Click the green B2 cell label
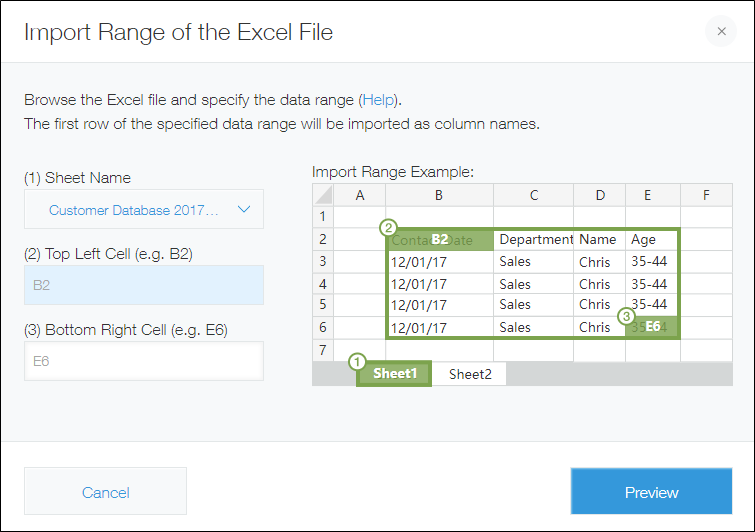The height and width of the screenshot is (532, 755). [440, 240]
